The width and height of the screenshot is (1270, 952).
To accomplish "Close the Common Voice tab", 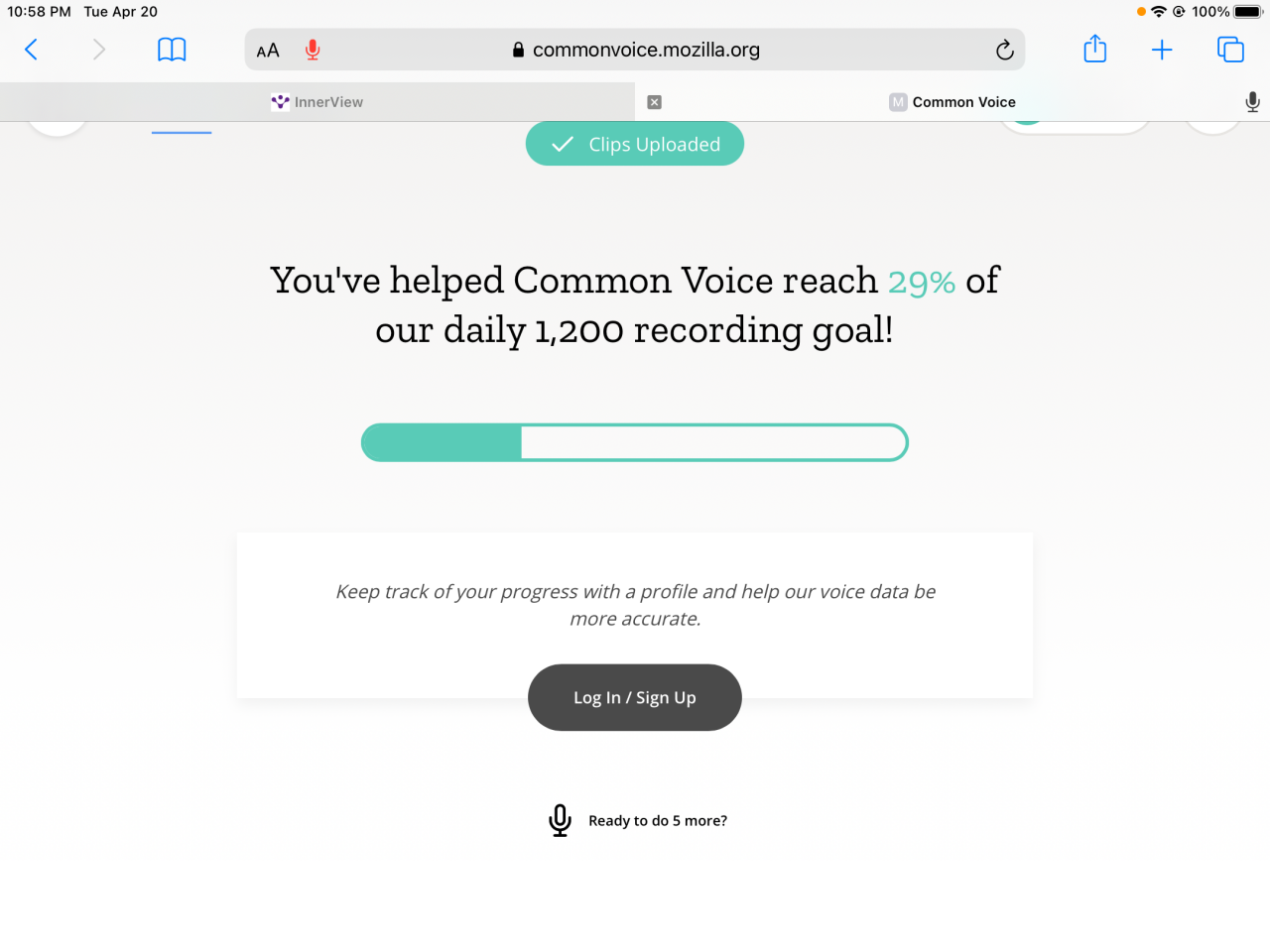I will [654, 102].
